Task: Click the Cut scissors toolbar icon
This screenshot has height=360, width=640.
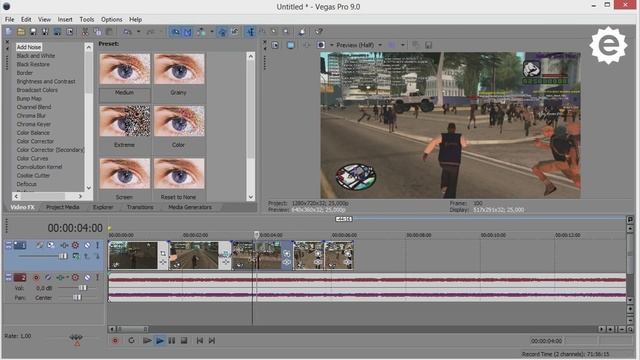Action: click(x=85, y=32)
